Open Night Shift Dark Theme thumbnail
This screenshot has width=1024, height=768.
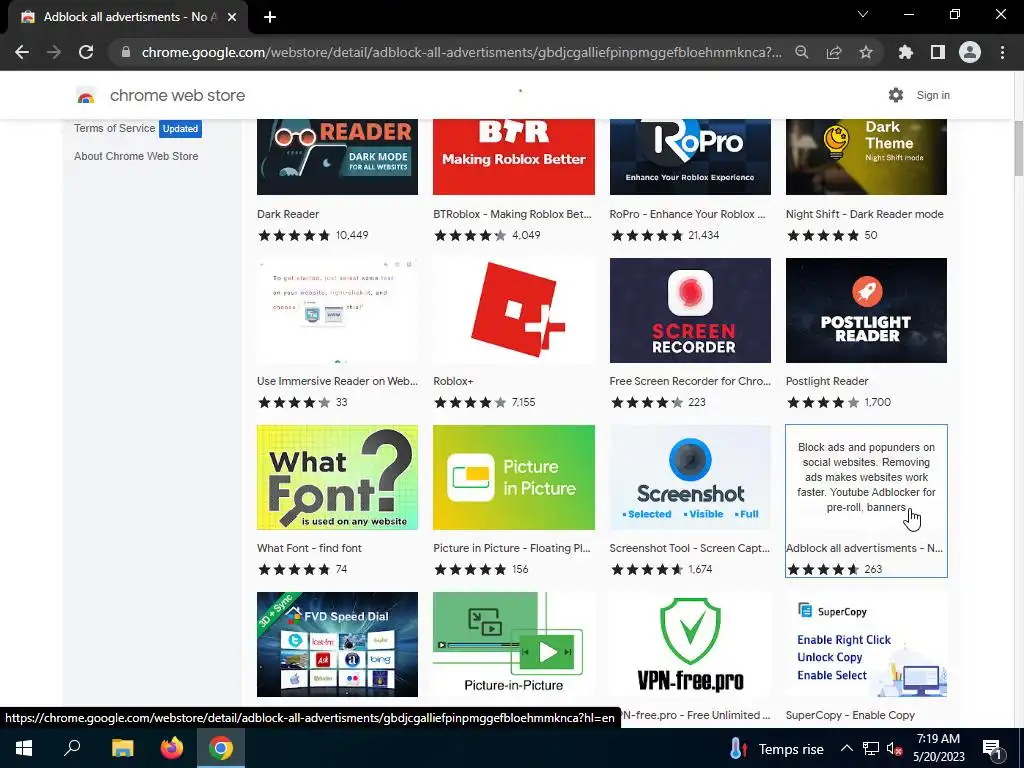coord(866,157)
